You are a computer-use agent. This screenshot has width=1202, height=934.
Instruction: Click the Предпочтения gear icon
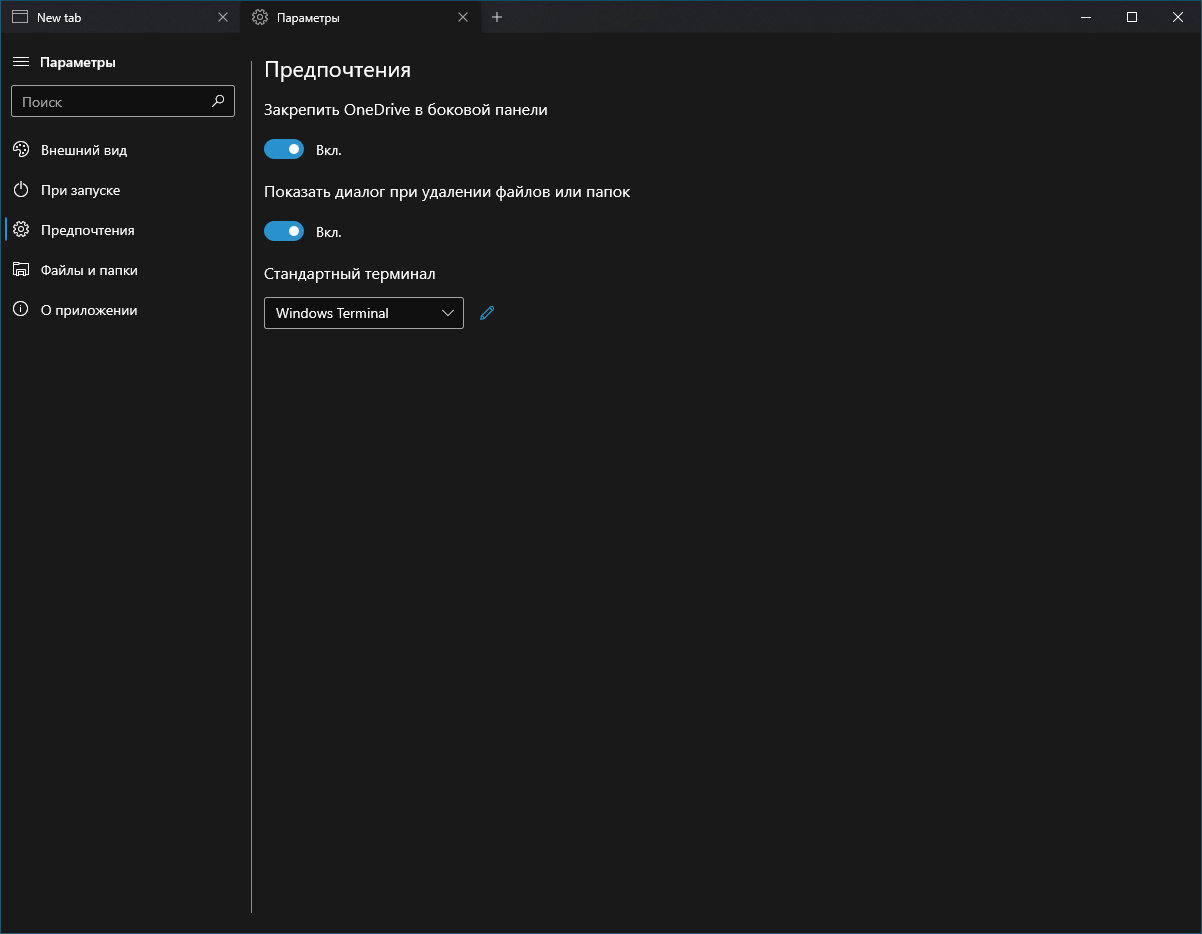[21, 229]
